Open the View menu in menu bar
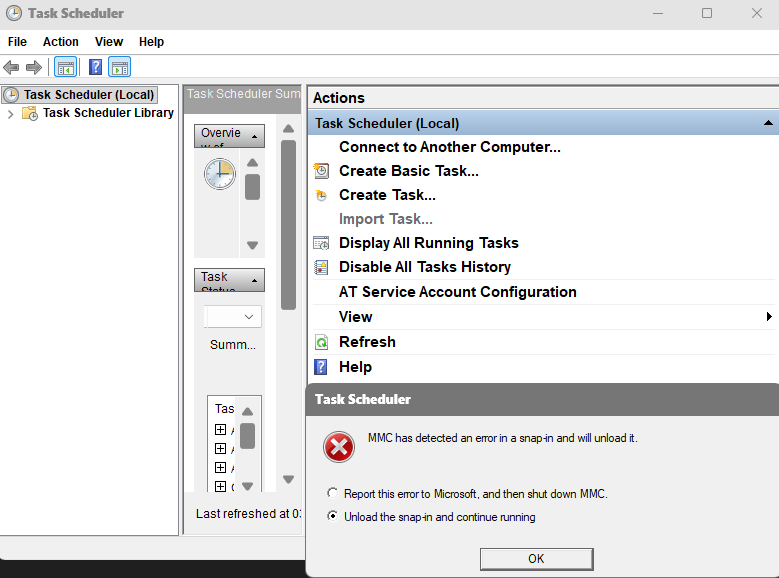779x578 pixels. 109,42
